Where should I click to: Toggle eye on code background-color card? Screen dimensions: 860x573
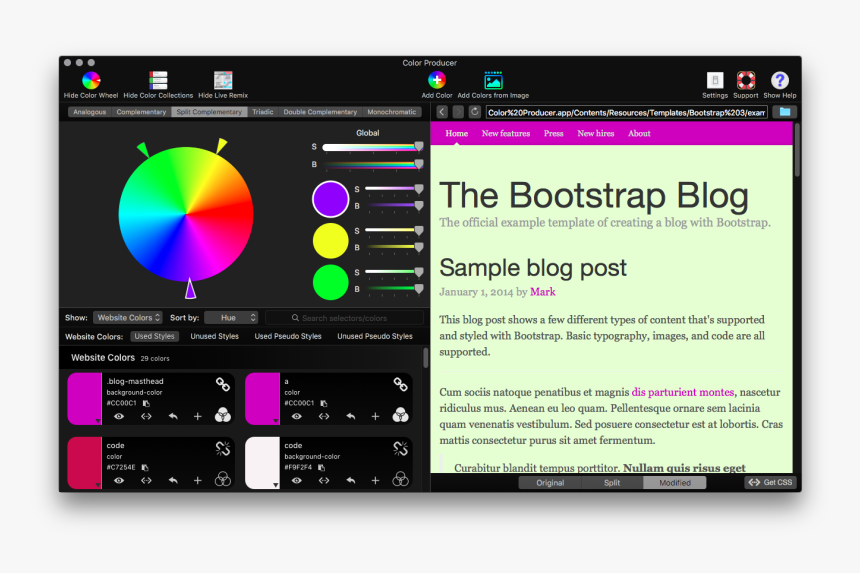point(296,481)
